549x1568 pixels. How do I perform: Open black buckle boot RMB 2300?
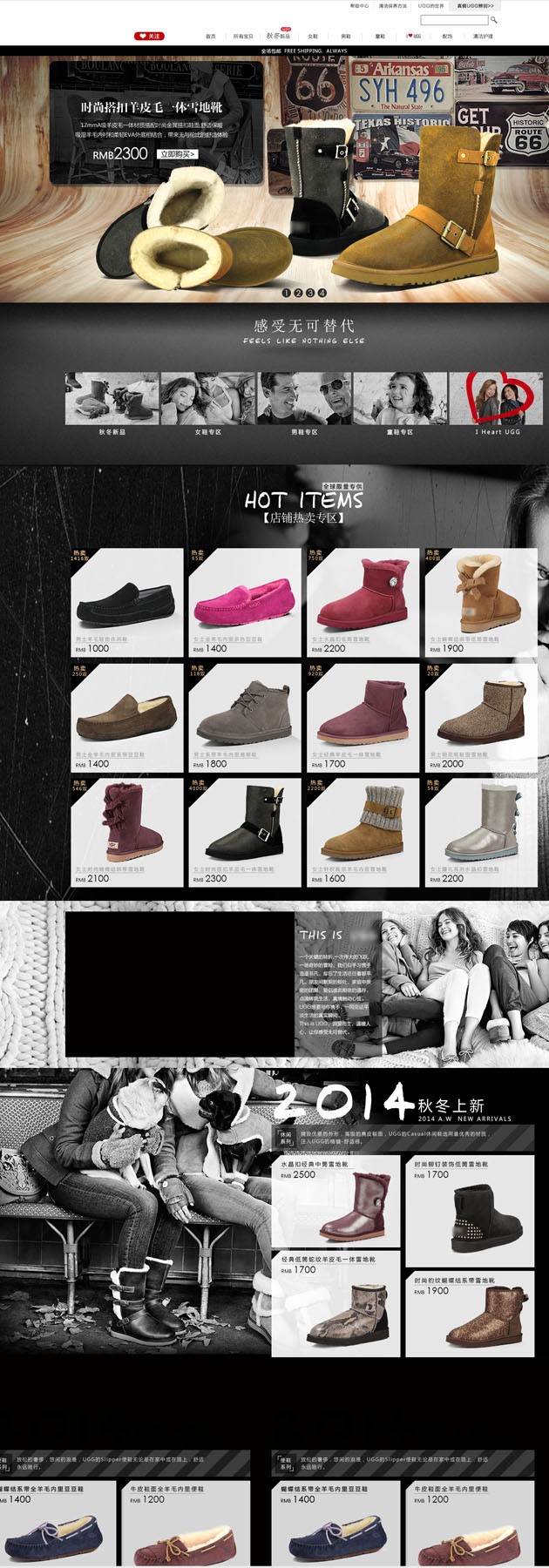point(245,833)
